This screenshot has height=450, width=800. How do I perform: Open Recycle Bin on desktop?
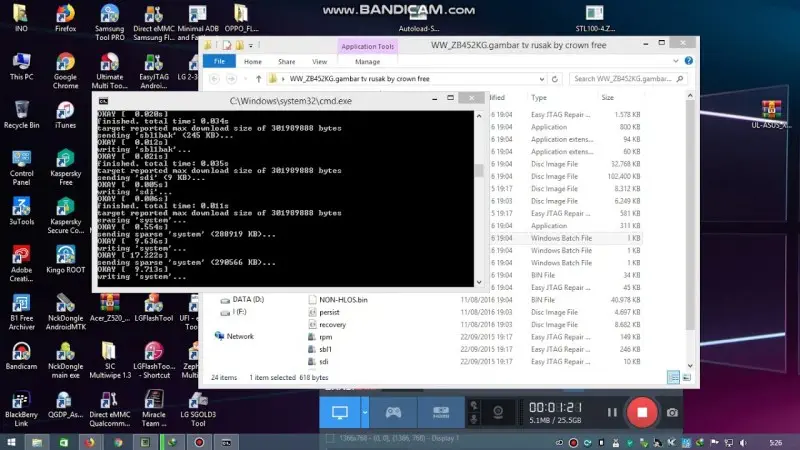pyautogui.click(x=21, y=115)
